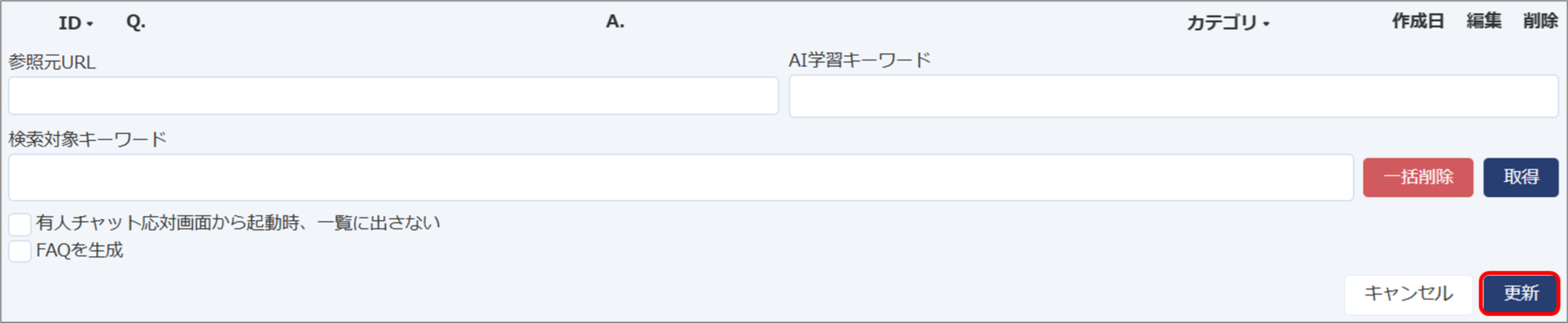Save changes with the 更新 button
Image resolution: width=1568 pixels, height=323 pixels.
click(x=1520, y=294)
